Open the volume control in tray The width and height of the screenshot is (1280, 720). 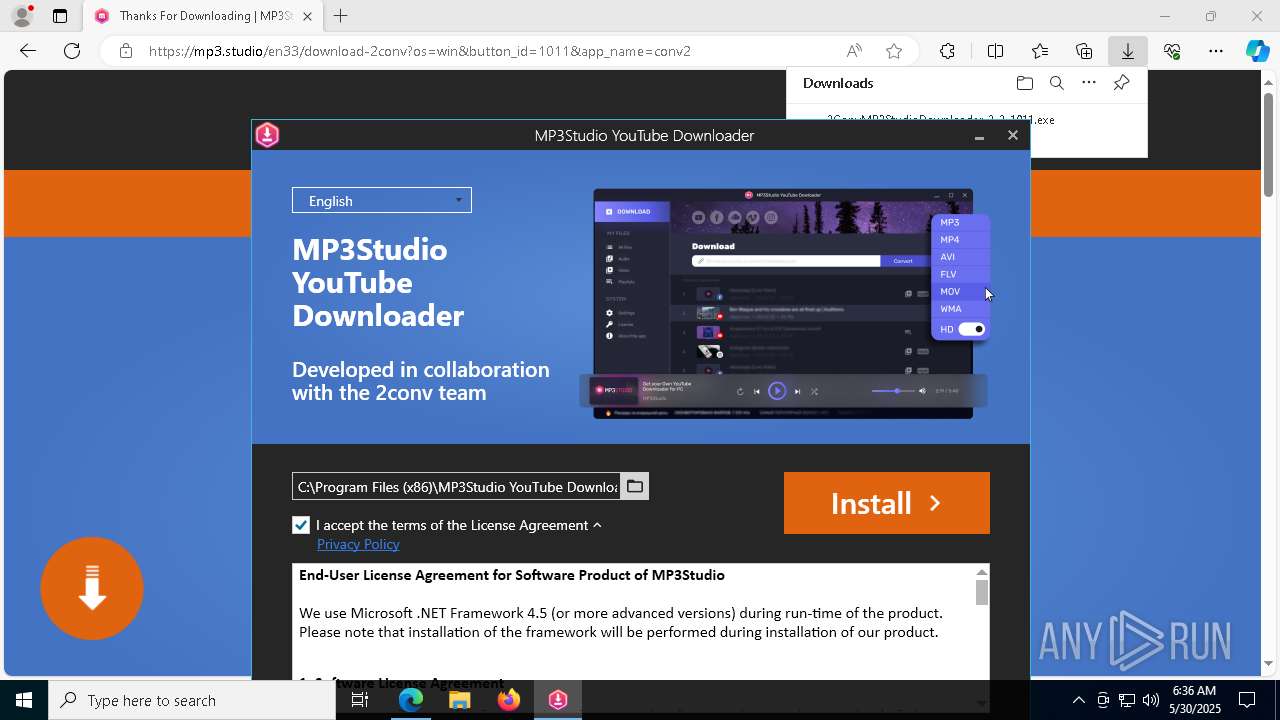coord(1150,700)
